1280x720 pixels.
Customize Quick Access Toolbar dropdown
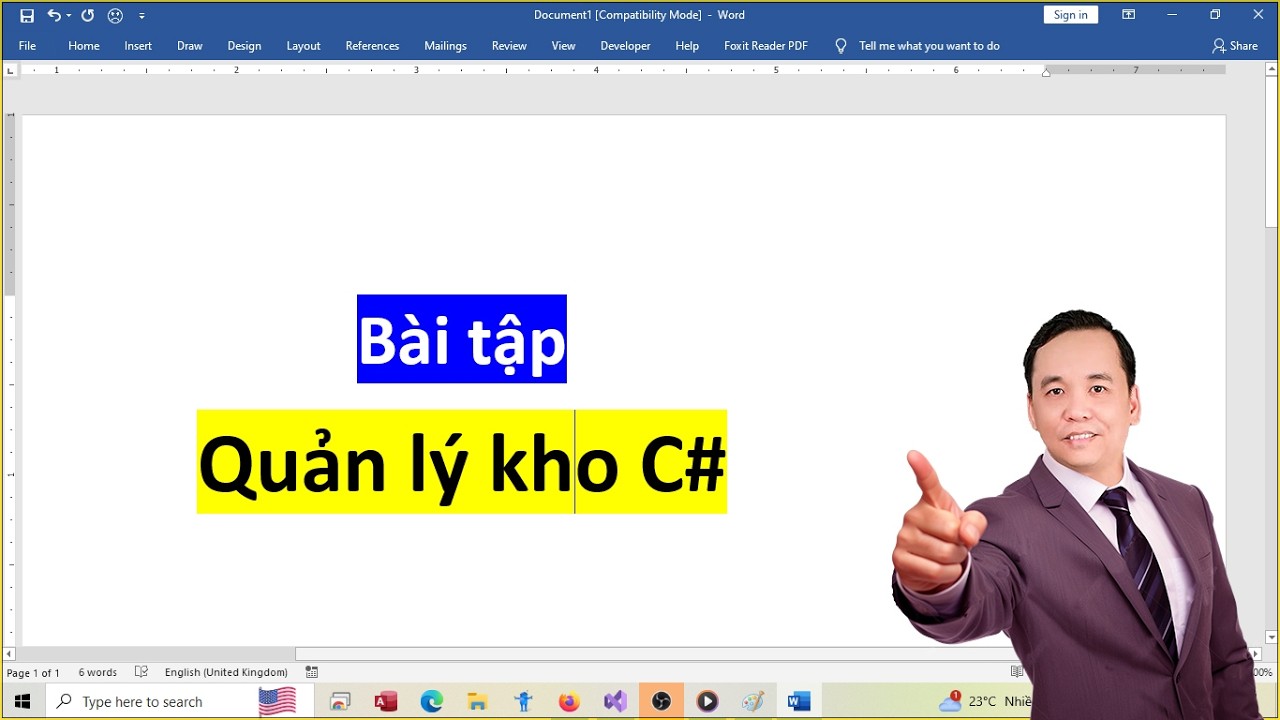point(142,16)
